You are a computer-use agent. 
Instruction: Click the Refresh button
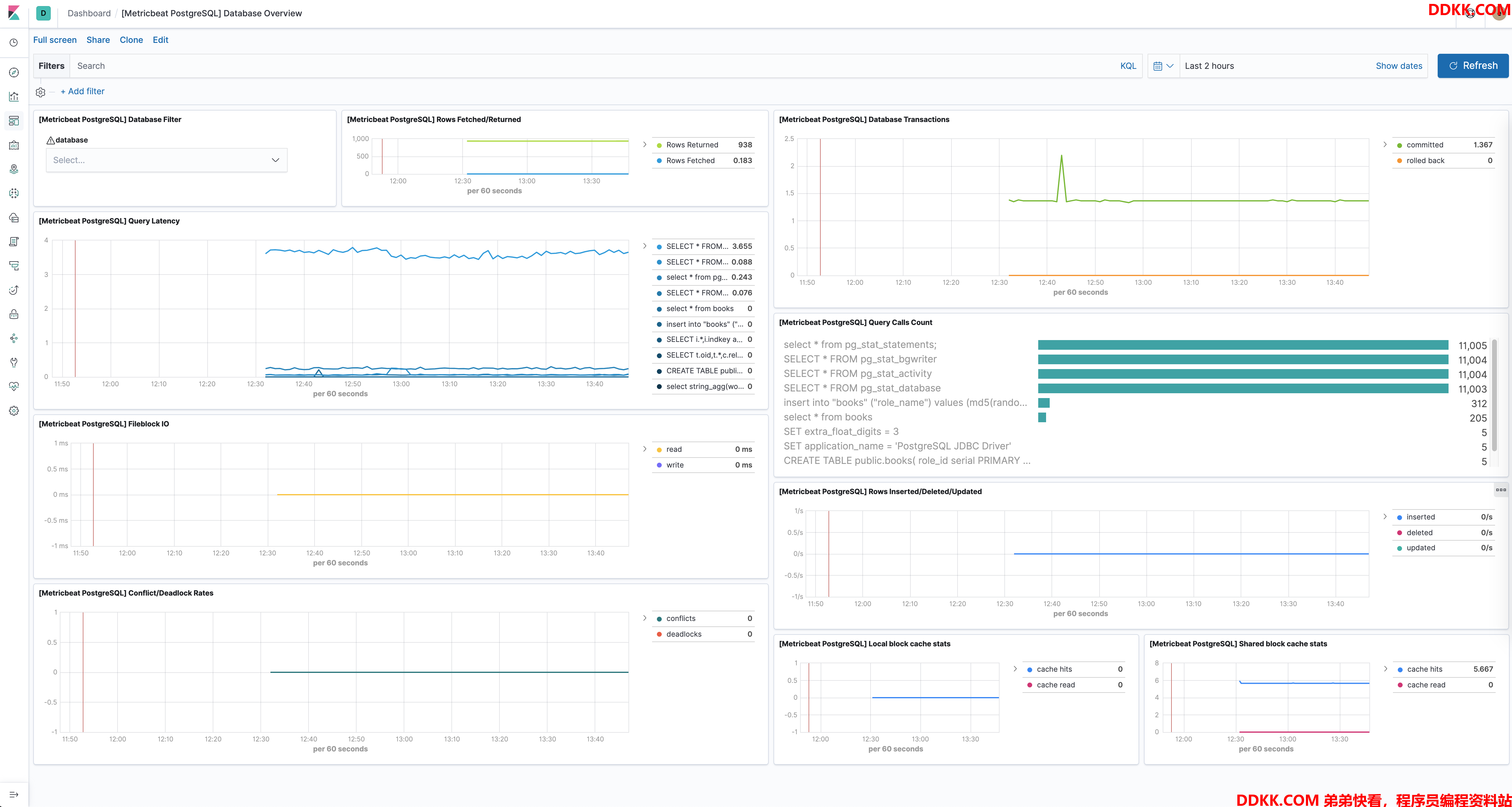1473,66
